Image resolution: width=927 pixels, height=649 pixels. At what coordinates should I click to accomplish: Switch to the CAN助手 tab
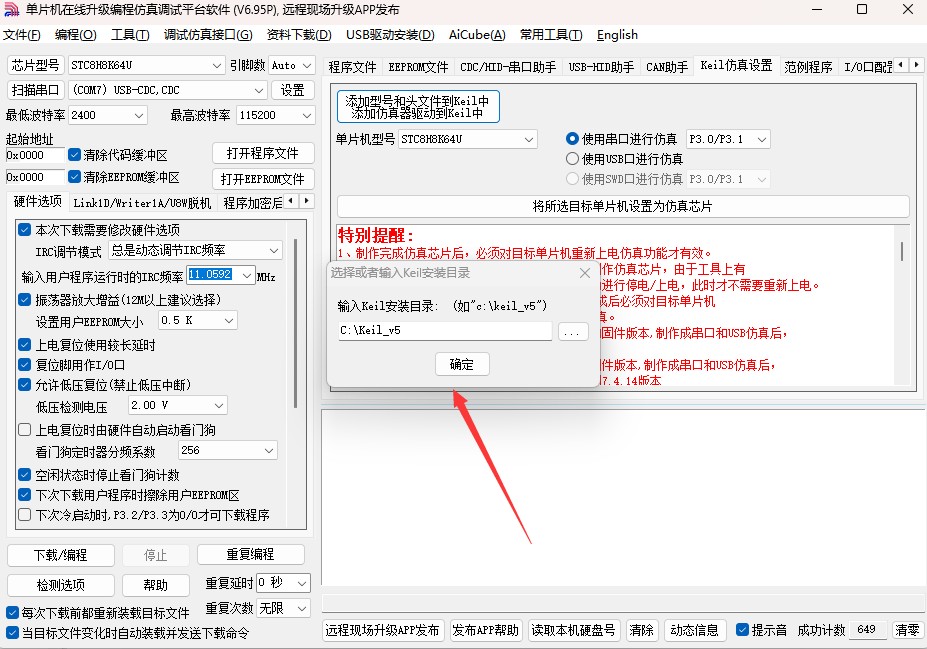click(x=667, y=67)
